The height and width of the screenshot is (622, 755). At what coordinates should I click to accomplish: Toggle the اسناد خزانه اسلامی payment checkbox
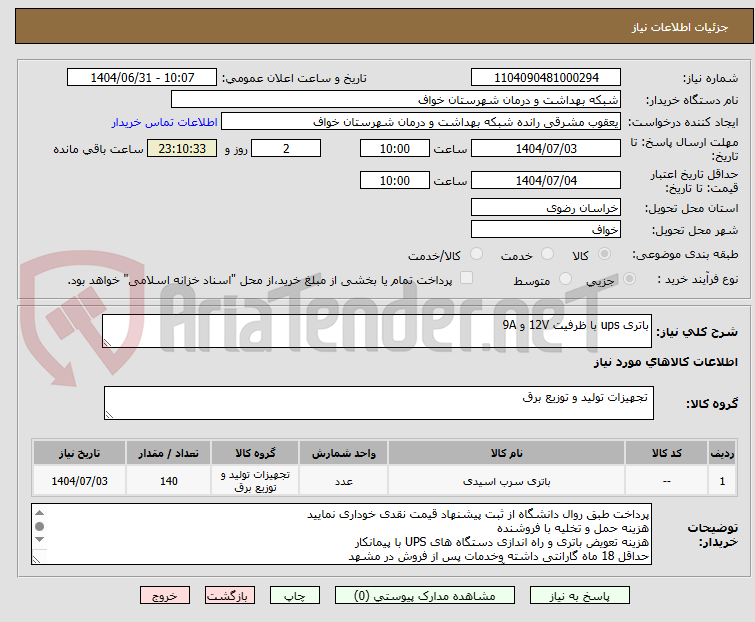pos(466,278)
